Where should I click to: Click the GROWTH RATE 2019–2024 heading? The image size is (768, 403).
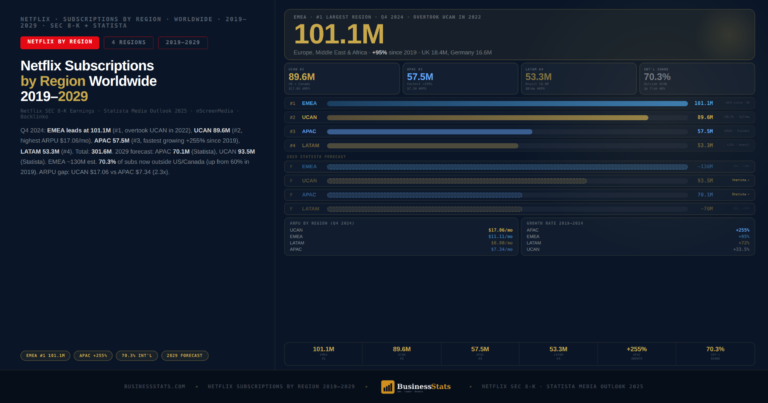(x=555, y=223)
